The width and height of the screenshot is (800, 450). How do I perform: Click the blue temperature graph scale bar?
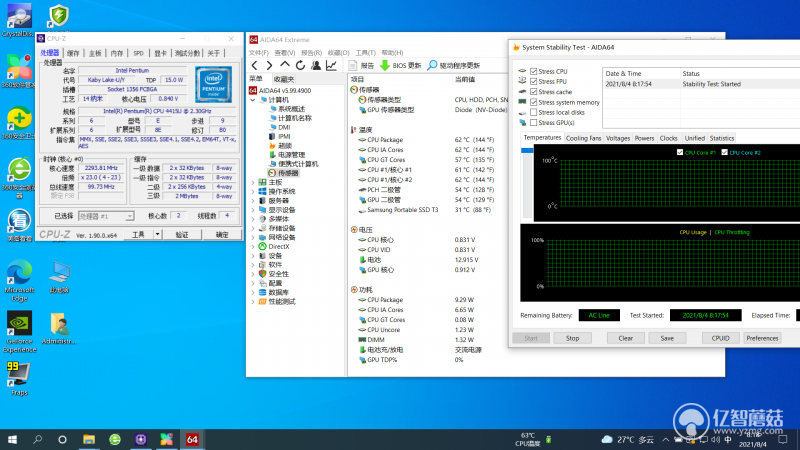tap(527, 151)
